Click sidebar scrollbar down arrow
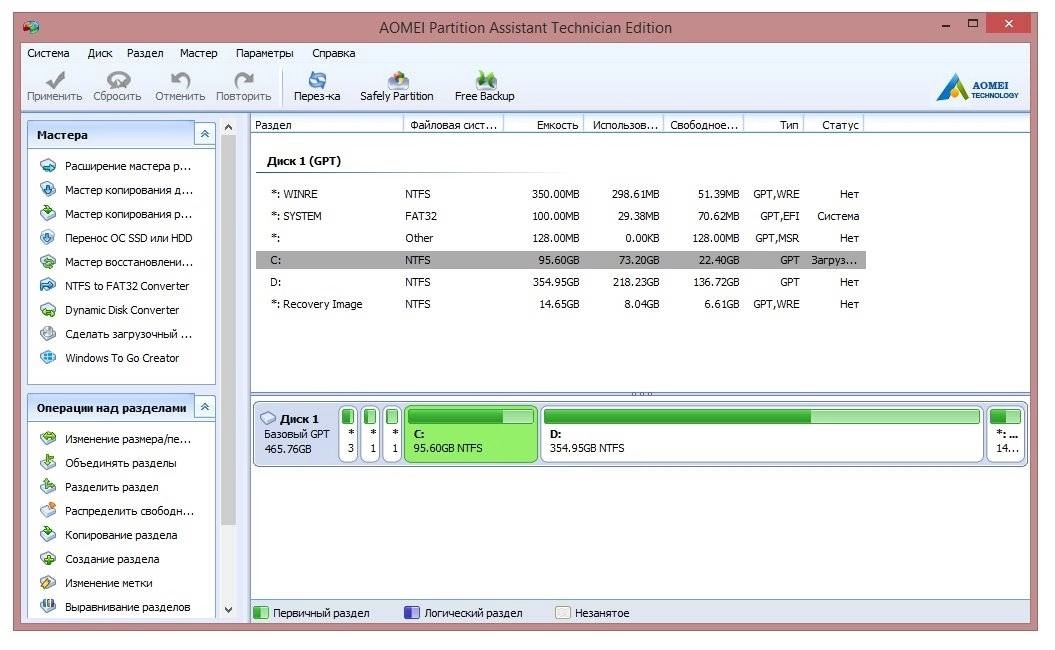Image resolution: width=1055 pixels, height=650 pixels. coord(228,610)
